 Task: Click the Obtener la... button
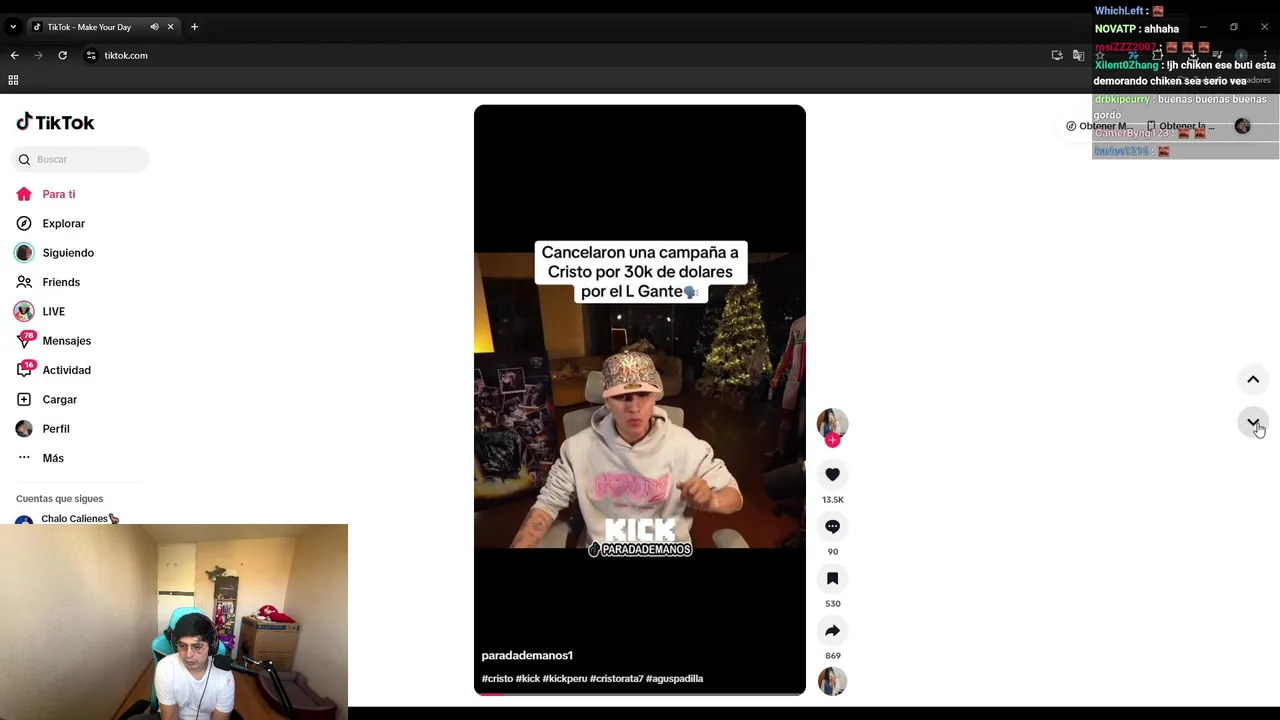1181,126
